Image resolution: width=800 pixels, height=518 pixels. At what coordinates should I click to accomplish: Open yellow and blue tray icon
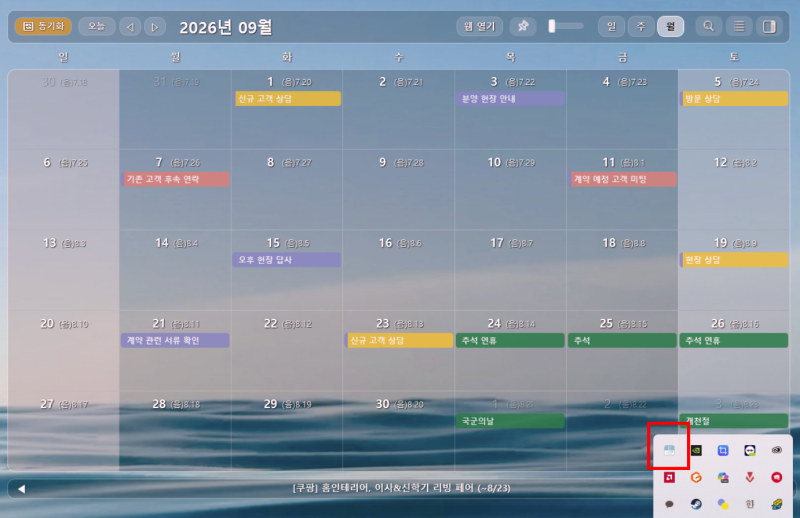tap(777, 504)
